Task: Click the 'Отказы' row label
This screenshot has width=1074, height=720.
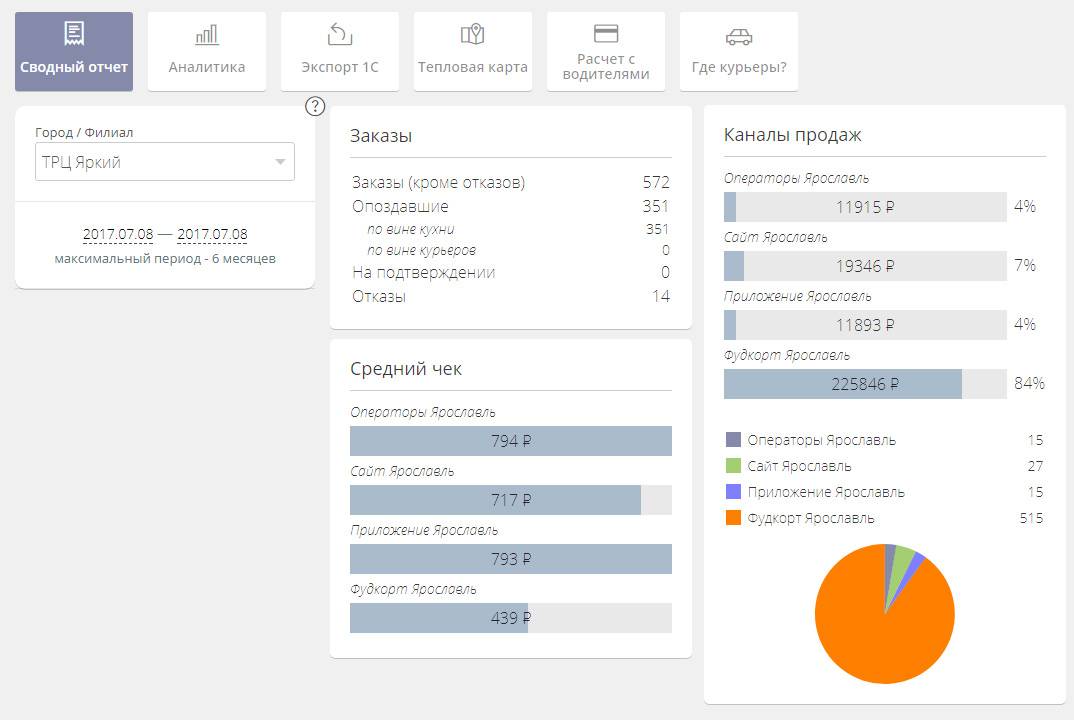Action: coord(379,297)
